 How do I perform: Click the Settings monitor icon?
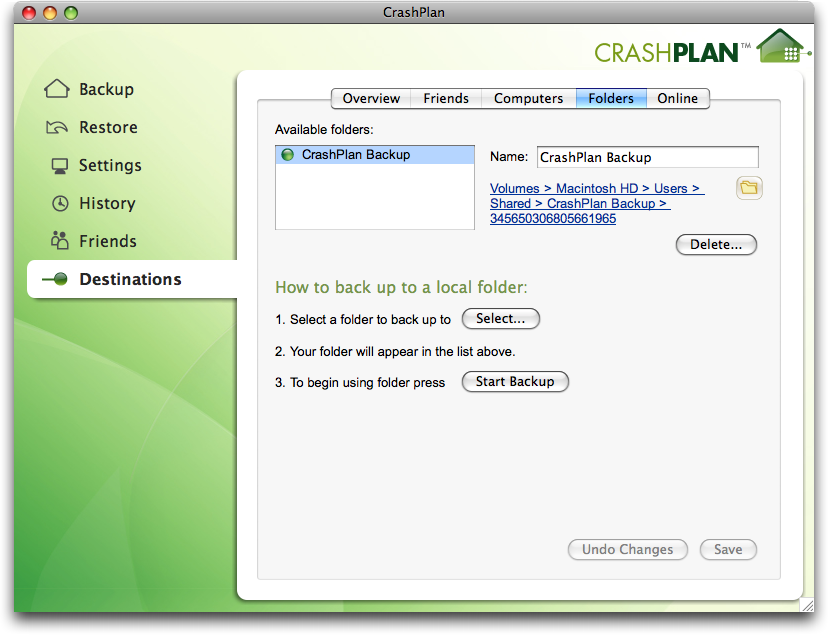[x=60, y=165]
